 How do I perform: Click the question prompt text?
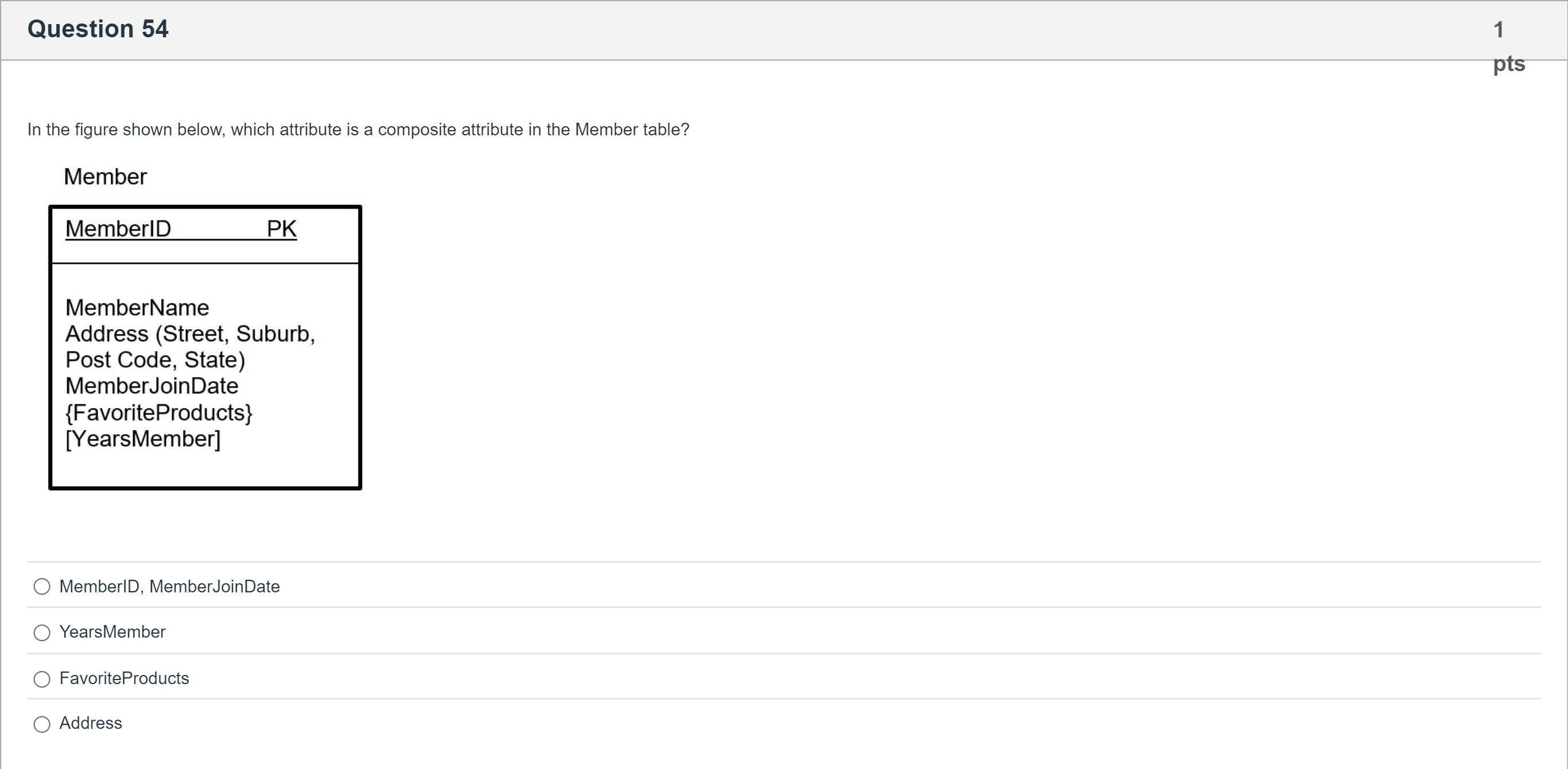(x=358, y=130)
